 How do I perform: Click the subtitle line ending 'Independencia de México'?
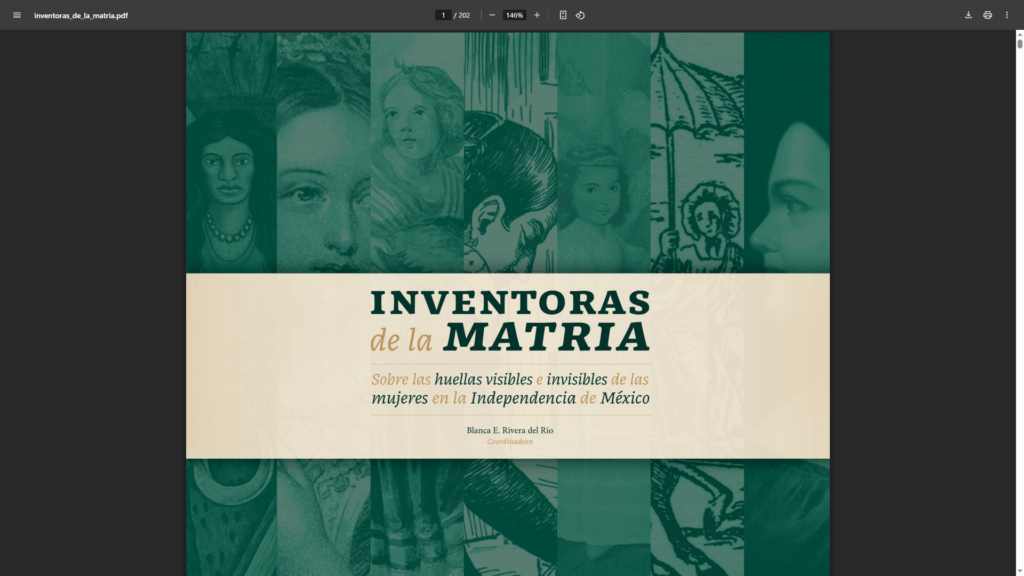click(x=510, y=398)
